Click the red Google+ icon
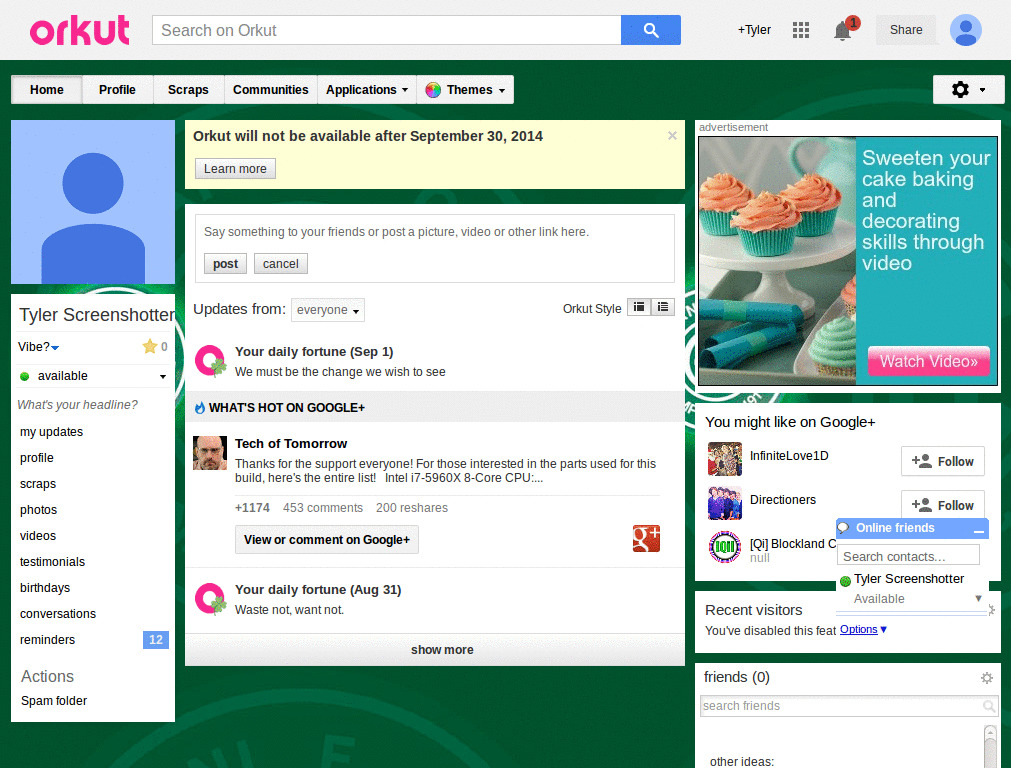Screen dimensions: 1024x768 click(646, 539)
